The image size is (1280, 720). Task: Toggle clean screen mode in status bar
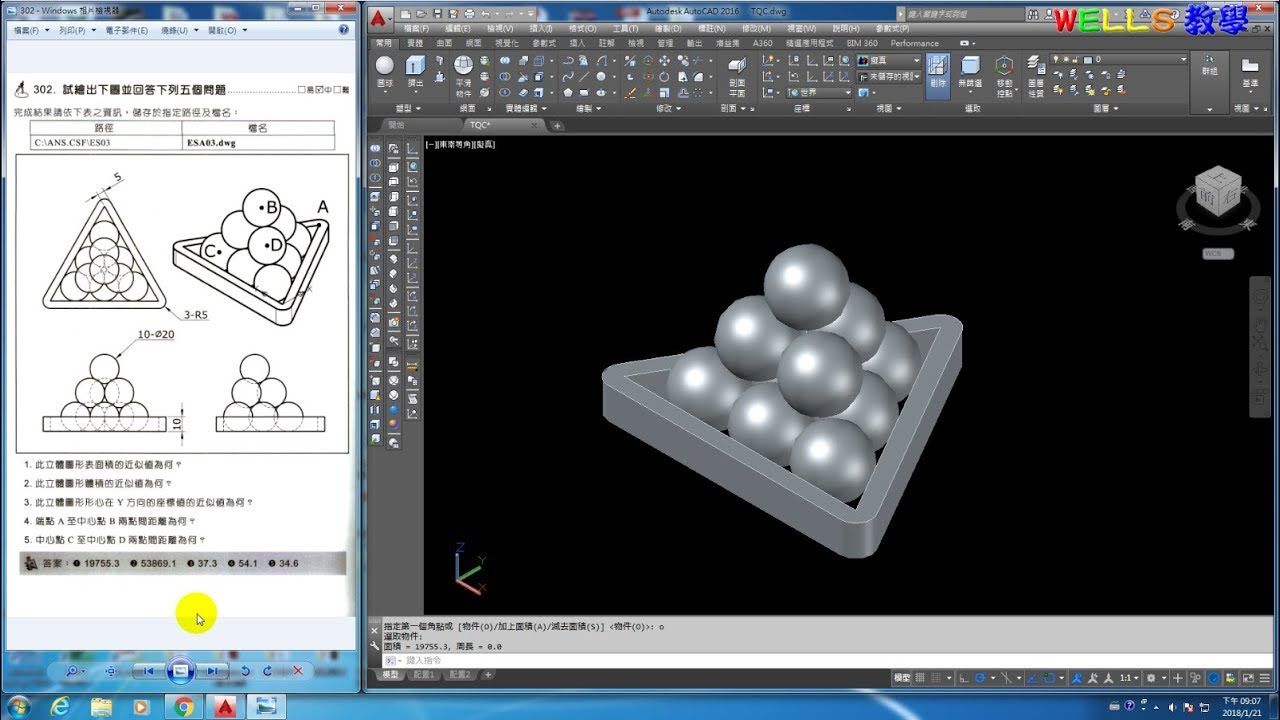1247,677
